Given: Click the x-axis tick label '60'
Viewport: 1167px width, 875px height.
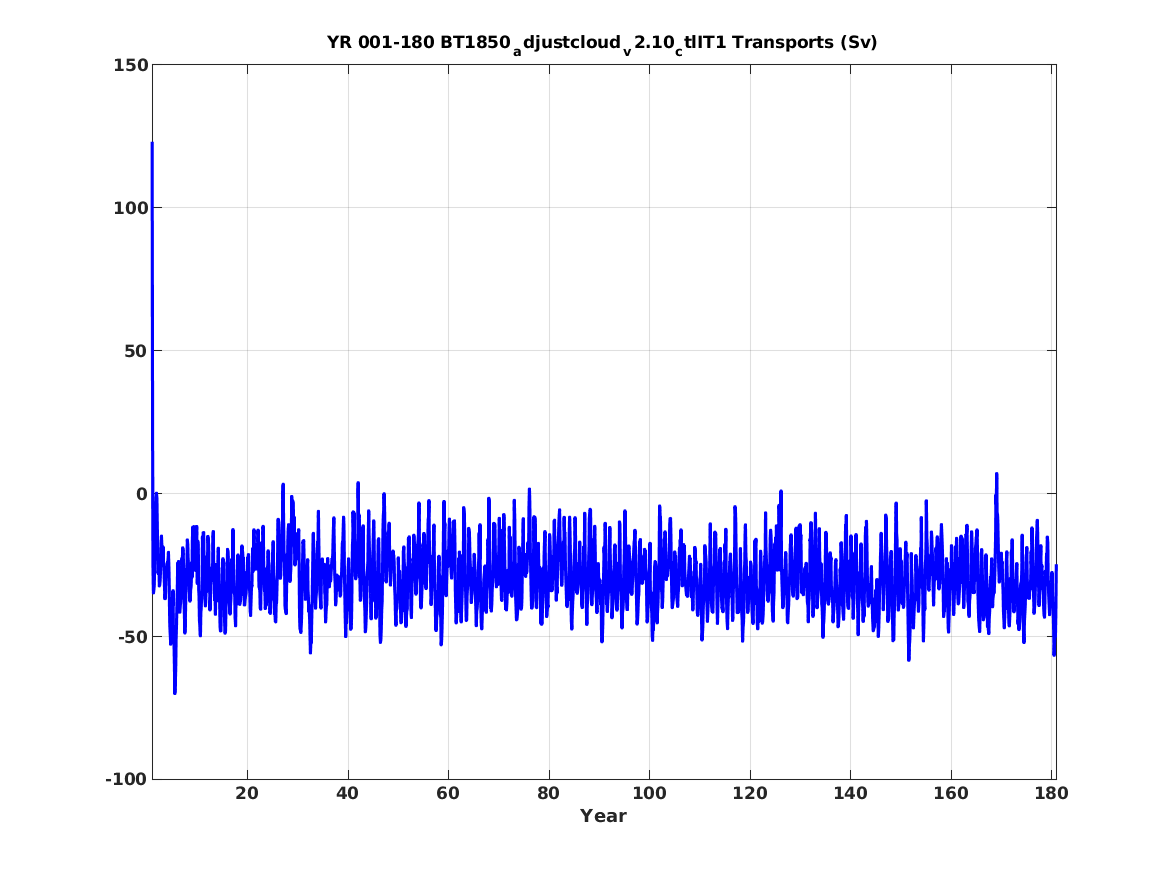Looking at the screenshot, I should coord(448,794).
